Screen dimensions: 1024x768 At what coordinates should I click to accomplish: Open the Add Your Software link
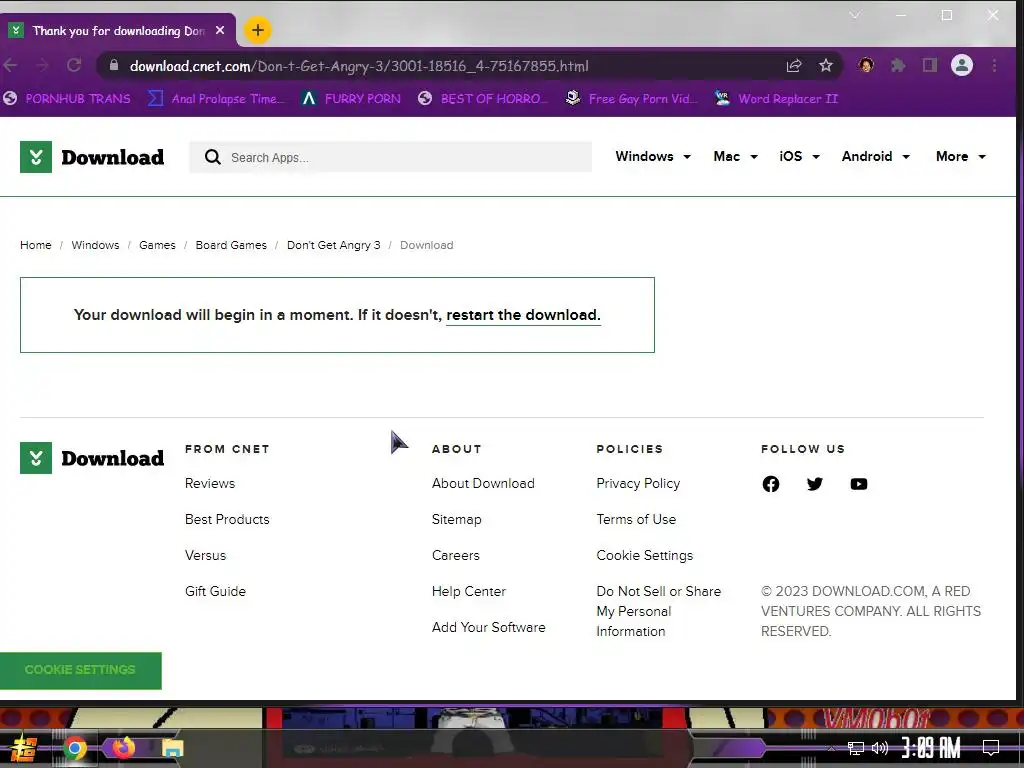pyautogui.click(x=488, y=628)
